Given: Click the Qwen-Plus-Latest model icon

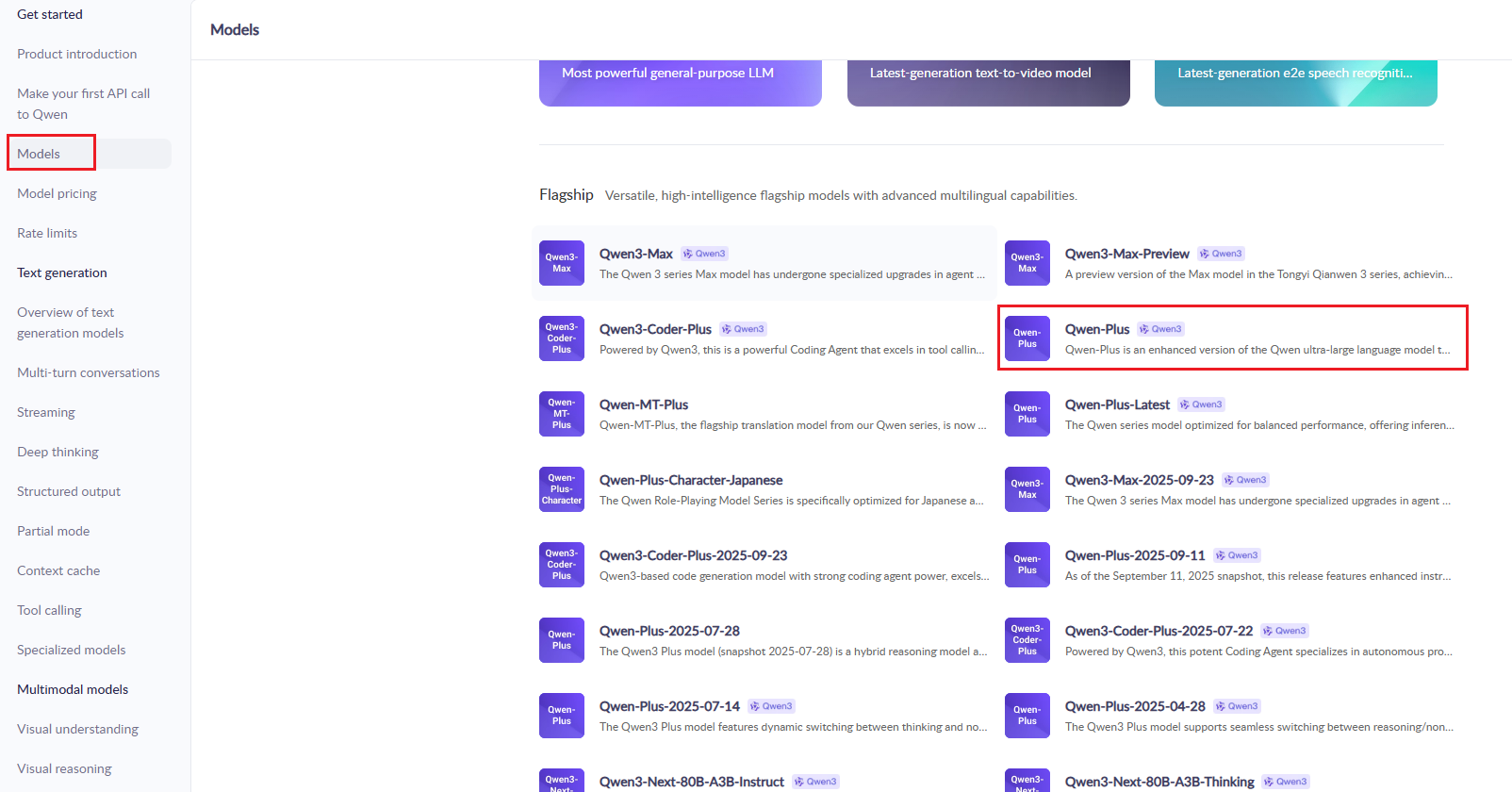Looking at the screenshot, I should (1027, 414).
